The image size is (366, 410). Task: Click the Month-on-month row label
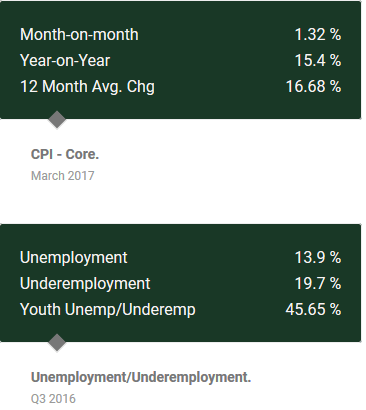pyautogui.click(x=79, y=35)
